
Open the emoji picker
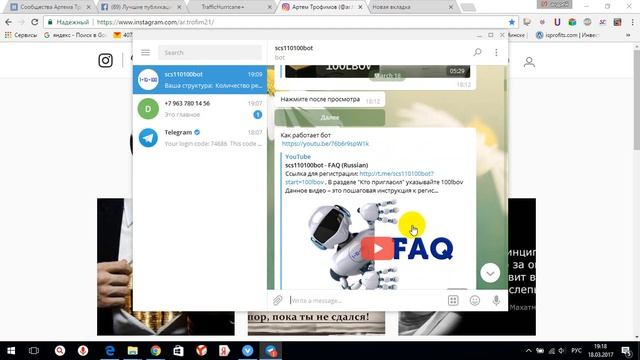tap(475, 300)
